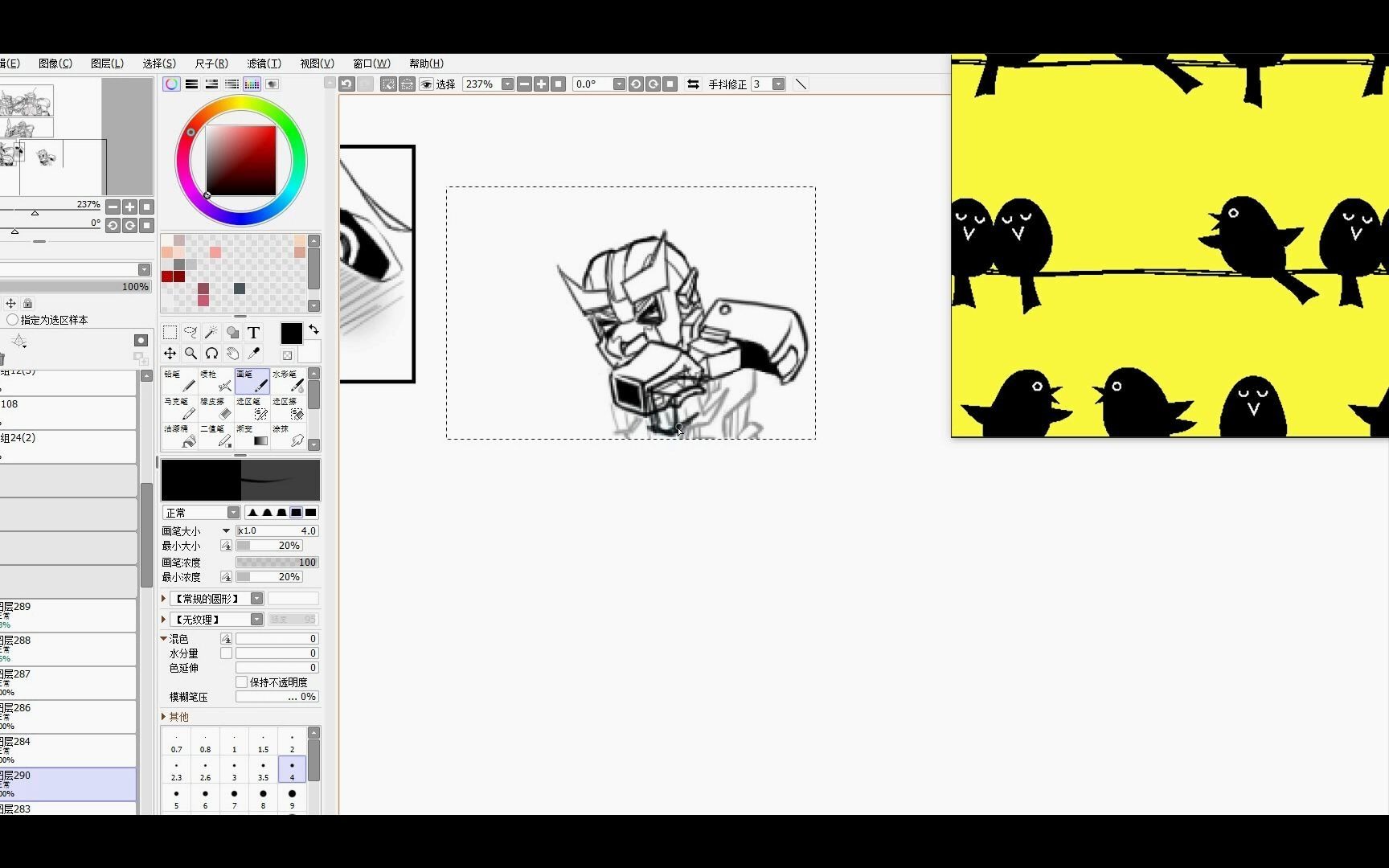
Task: Rotate view counterclockwise in toolbar
Action: coord(636,84)
